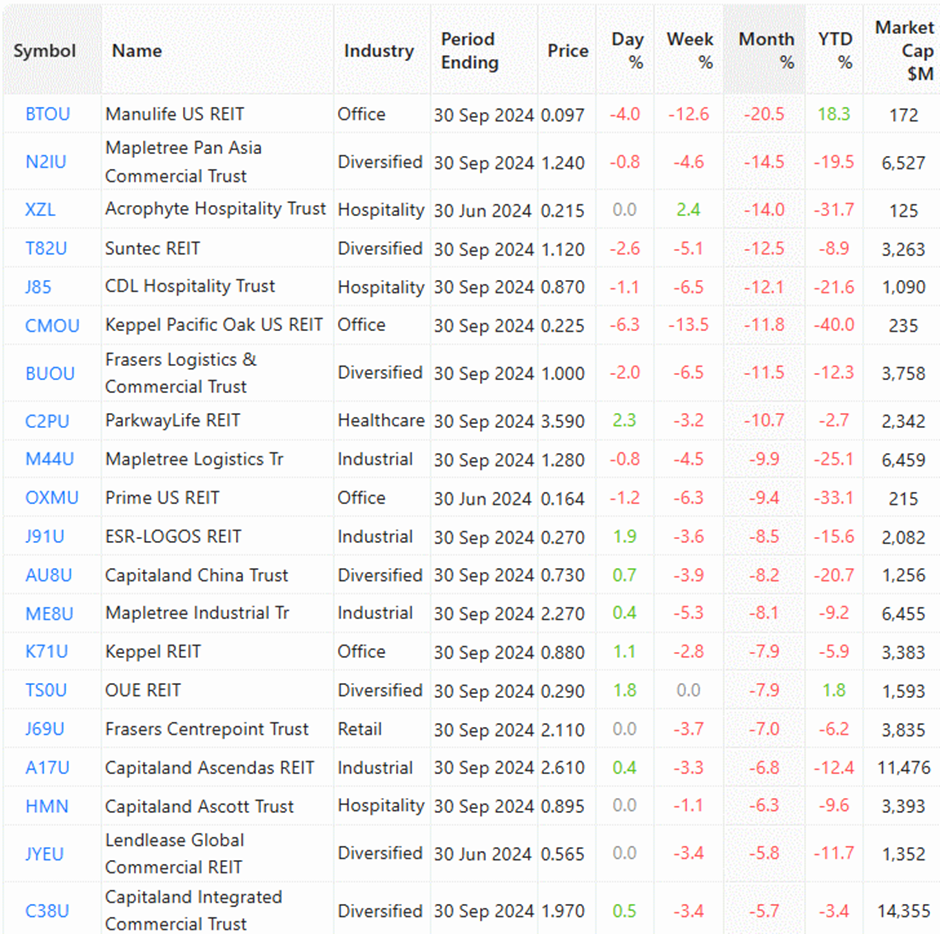Click the 14,355 market cap value
Image resolution: width=940 pixels, height=934 pixels.
(904, 911)
